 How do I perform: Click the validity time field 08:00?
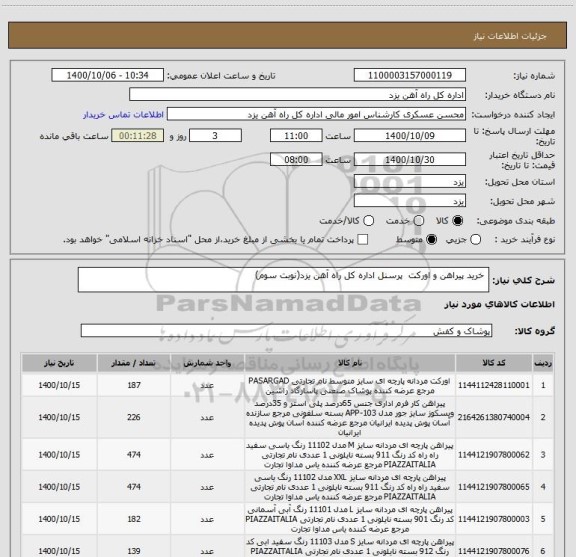(x=296, y=159)
